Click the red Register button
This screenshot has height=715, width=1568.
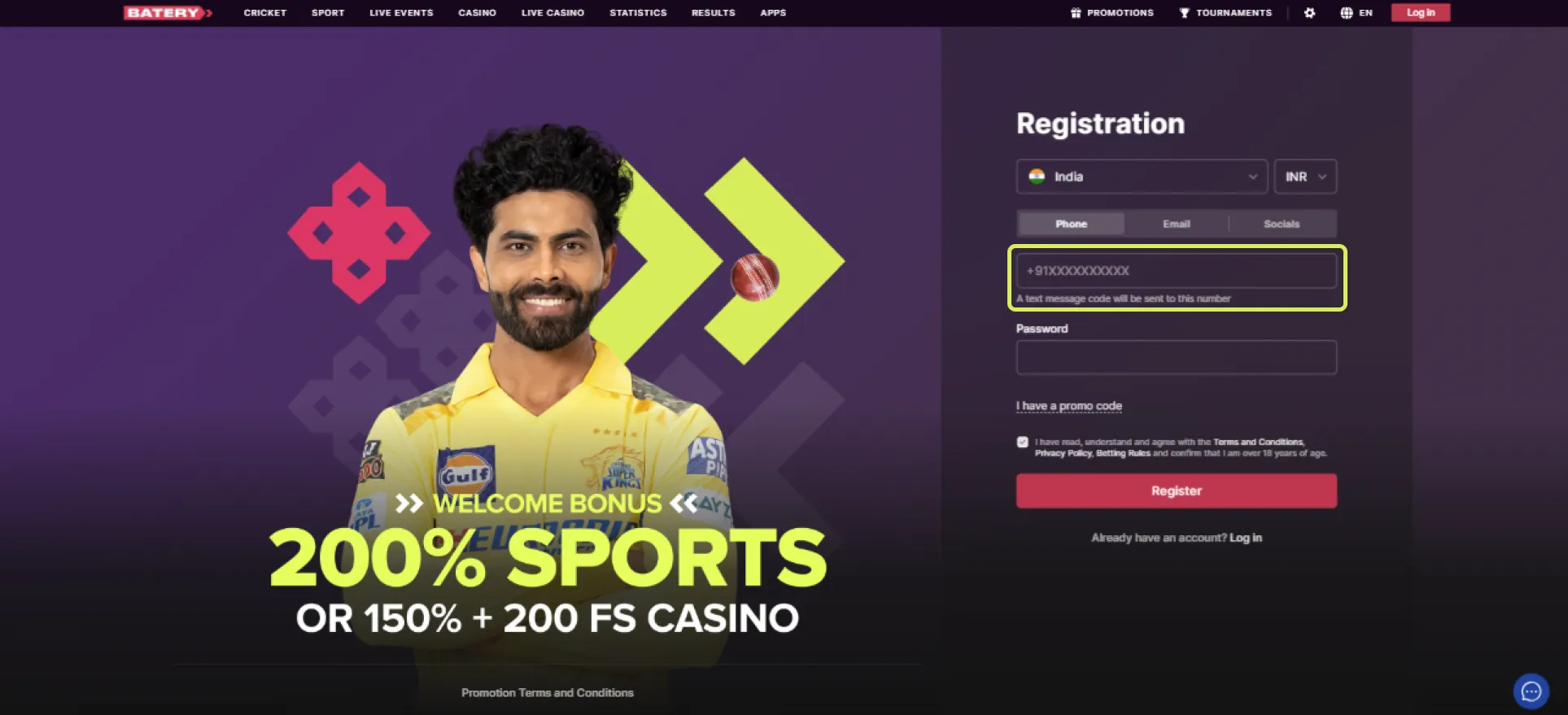1176,490
